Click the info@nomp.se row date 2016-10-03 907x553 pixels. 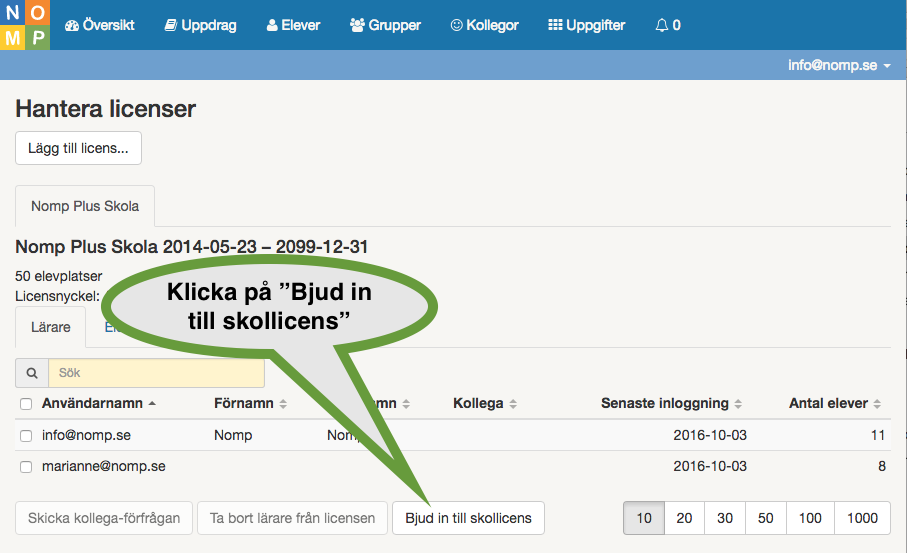coord(710,435)
